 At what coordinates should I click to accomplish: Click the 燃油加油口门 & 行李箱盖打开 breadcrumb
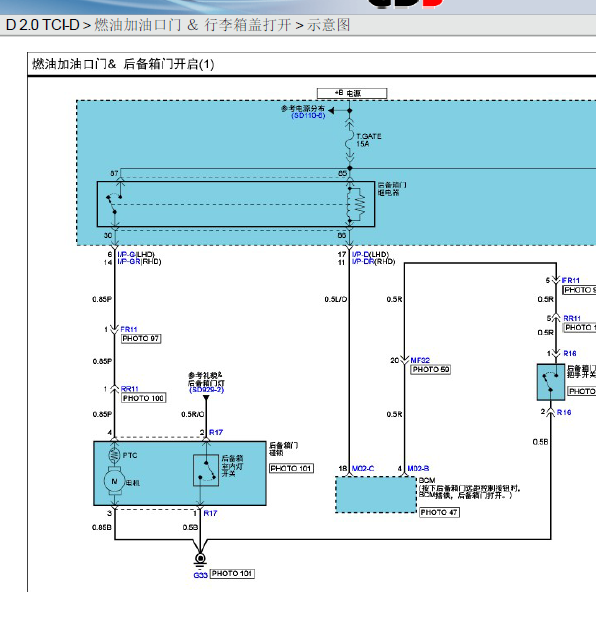click(x=193, y=25)
